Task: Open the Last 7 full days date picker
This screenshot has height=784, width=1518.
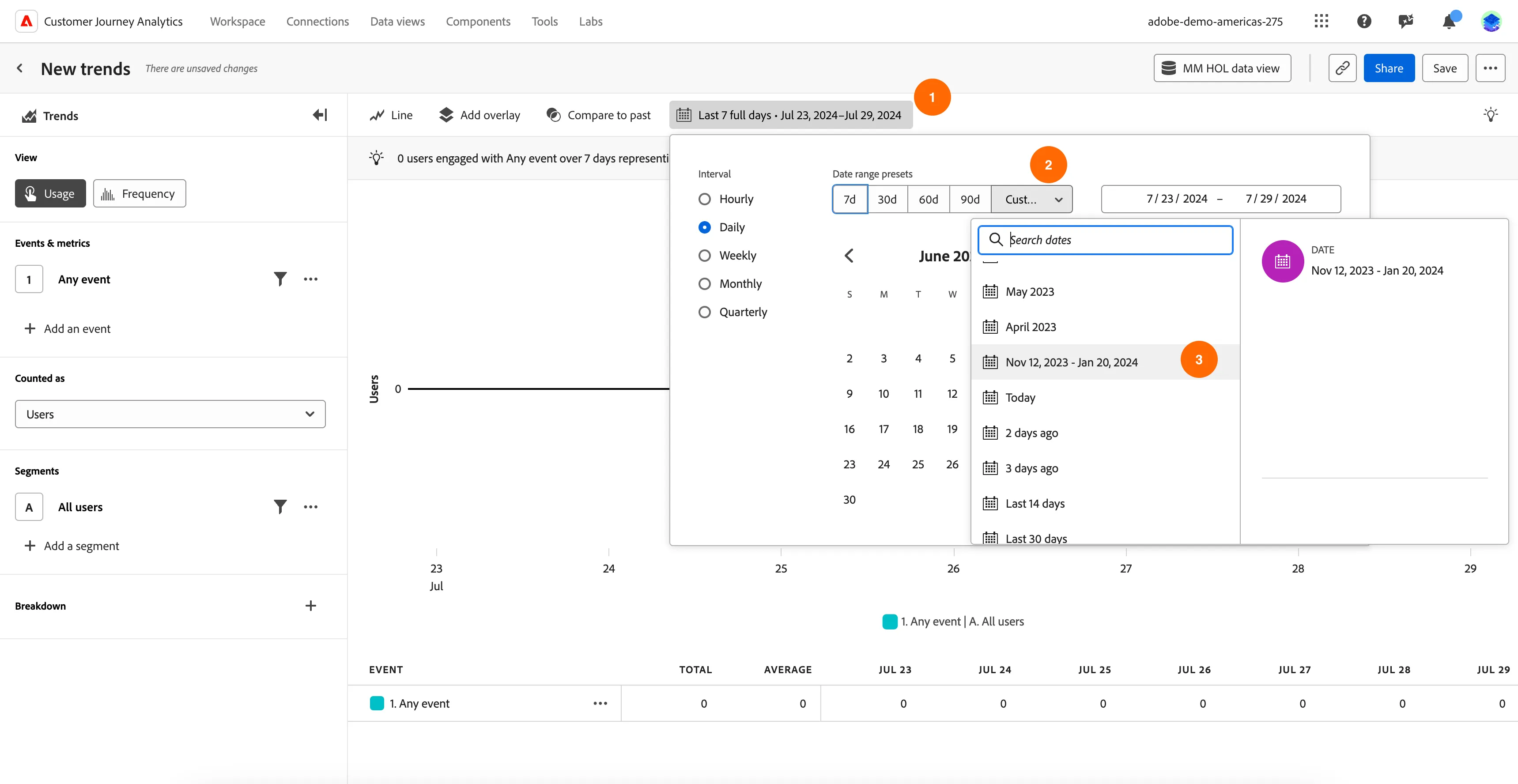Action: 791,115
